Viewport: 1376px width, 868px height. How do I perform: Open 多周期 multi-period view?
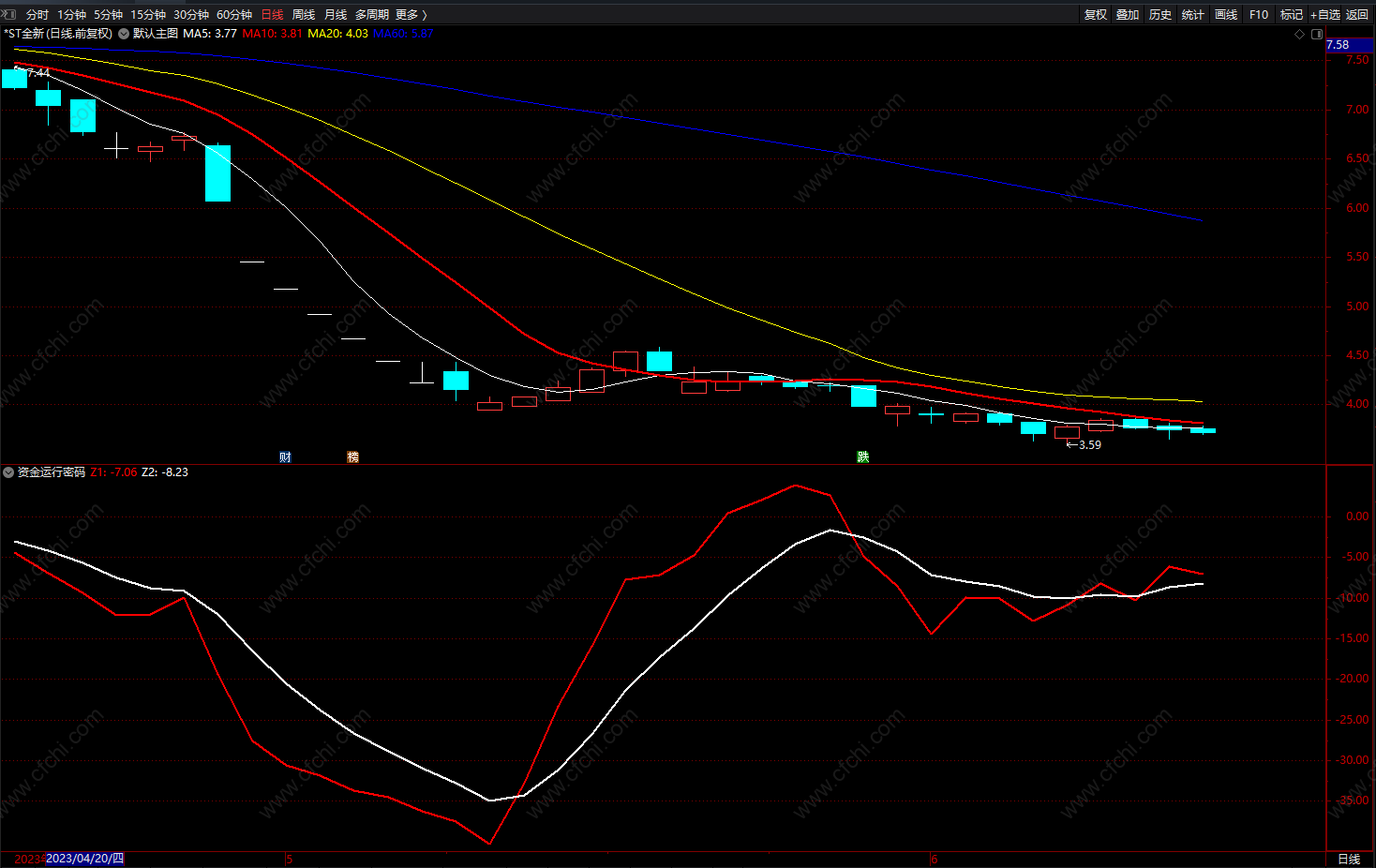pyautogui.click(x=371, y=14)
